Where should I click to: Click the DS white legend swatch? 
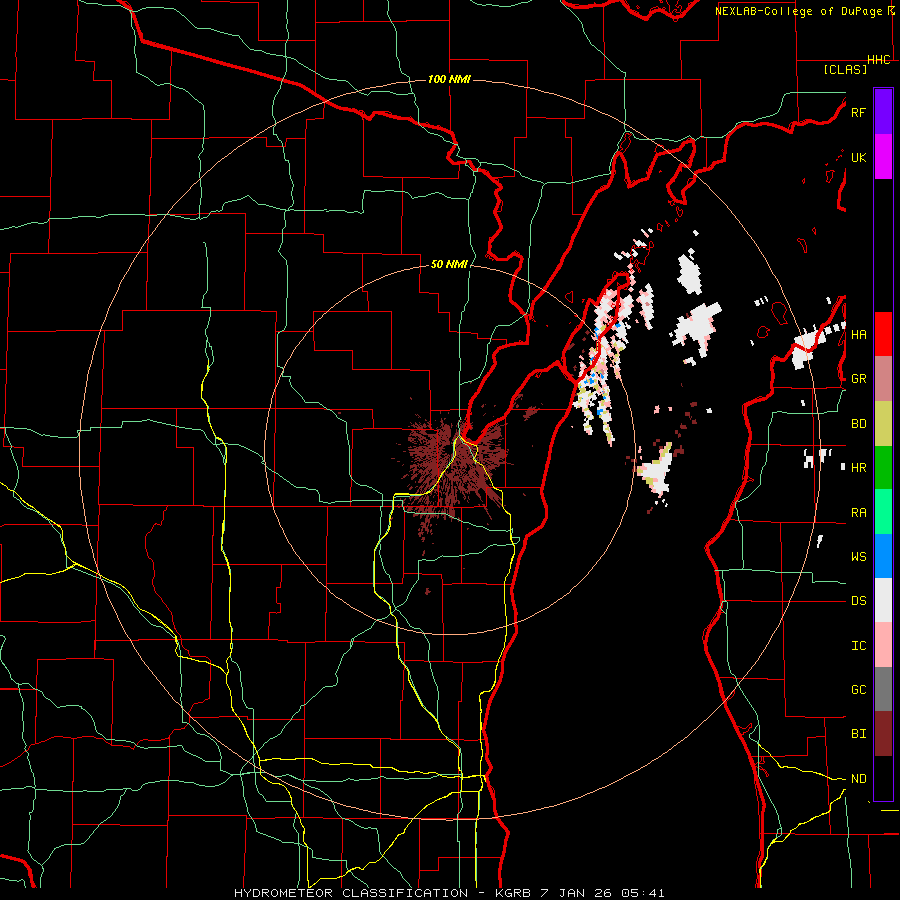pos(883,600)
